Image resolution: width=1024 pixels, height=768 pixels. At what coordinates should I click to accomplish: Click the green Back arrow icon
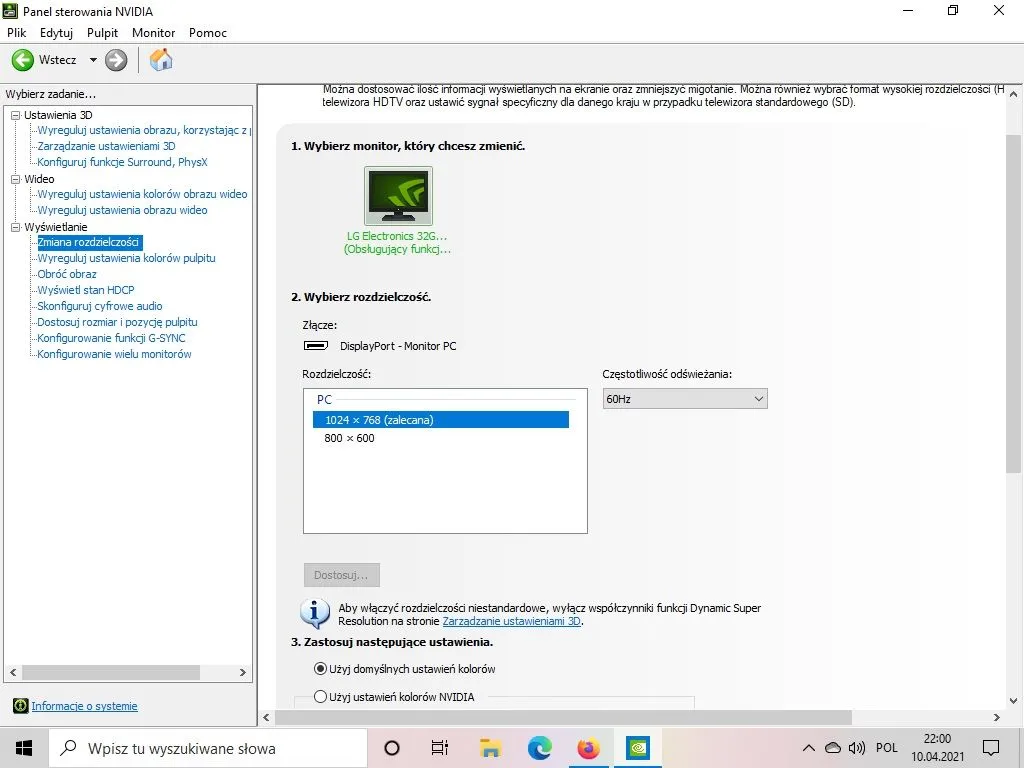click(x=22, y=60)
